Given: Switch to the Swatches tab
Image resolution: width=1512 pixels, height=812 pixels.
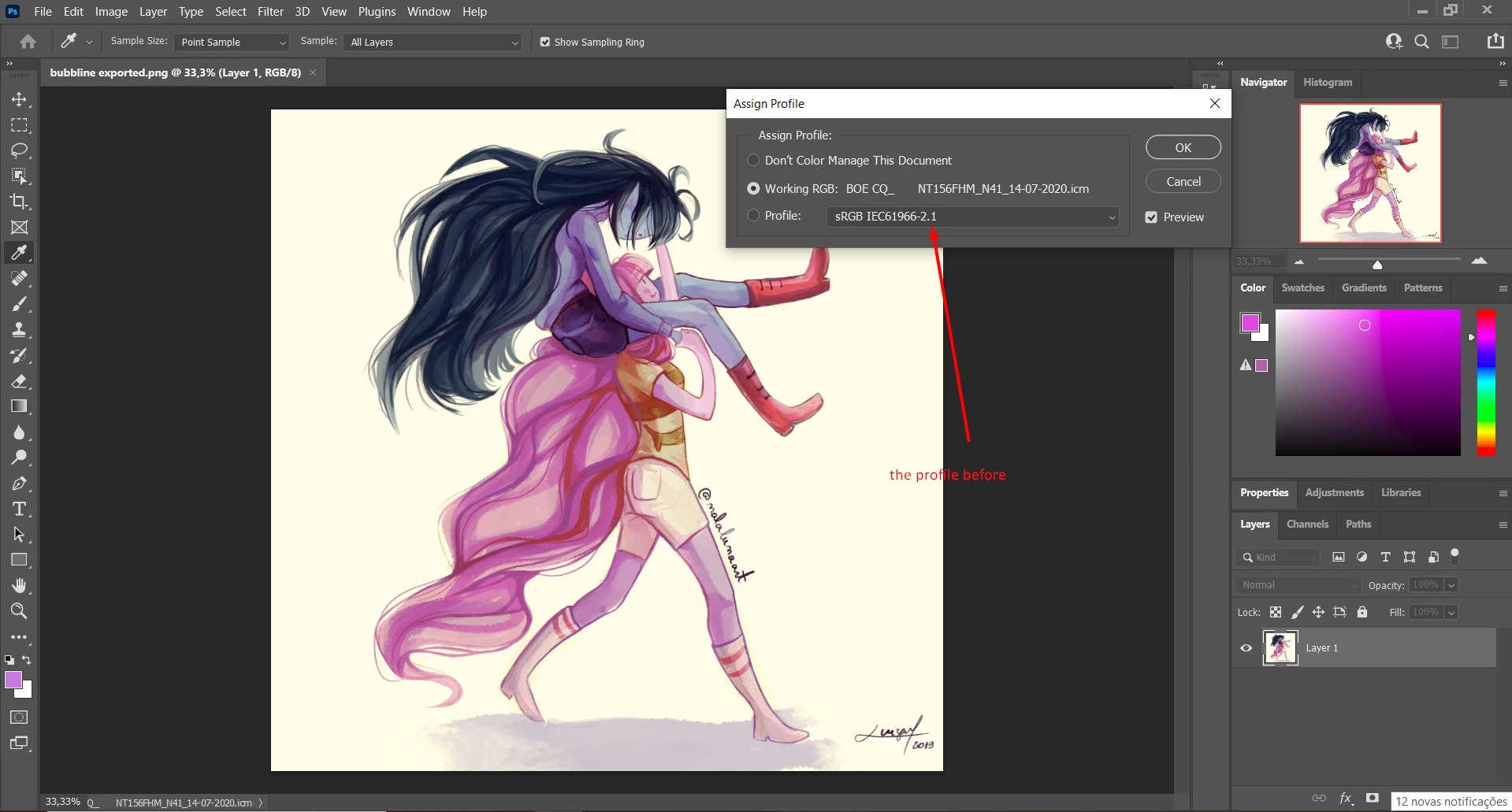Looking at the screenshot, I should coord(1303,287).
